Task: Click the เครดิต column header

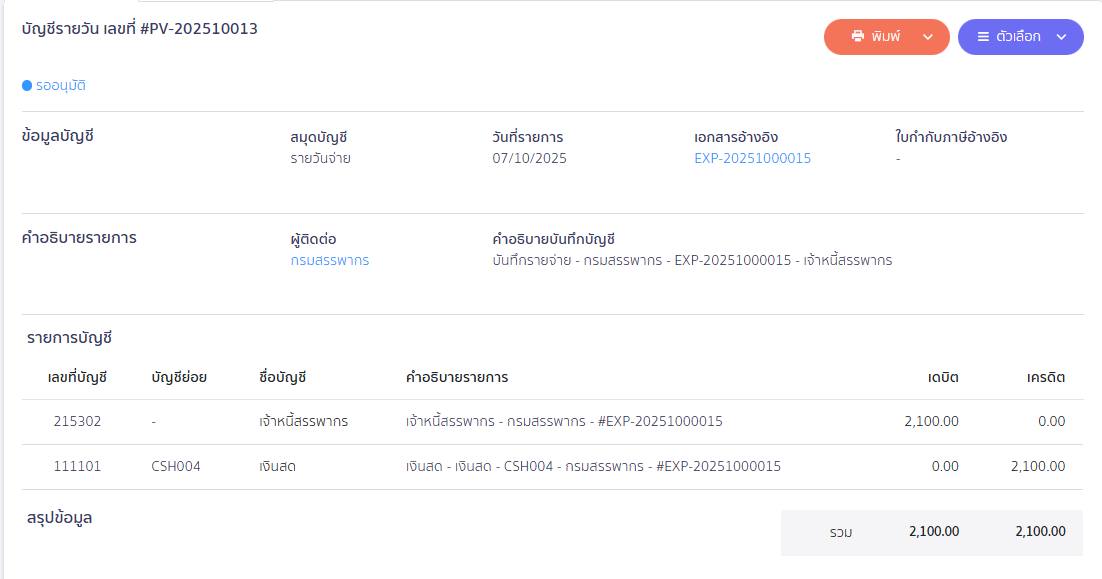Action: (1043, 376)
